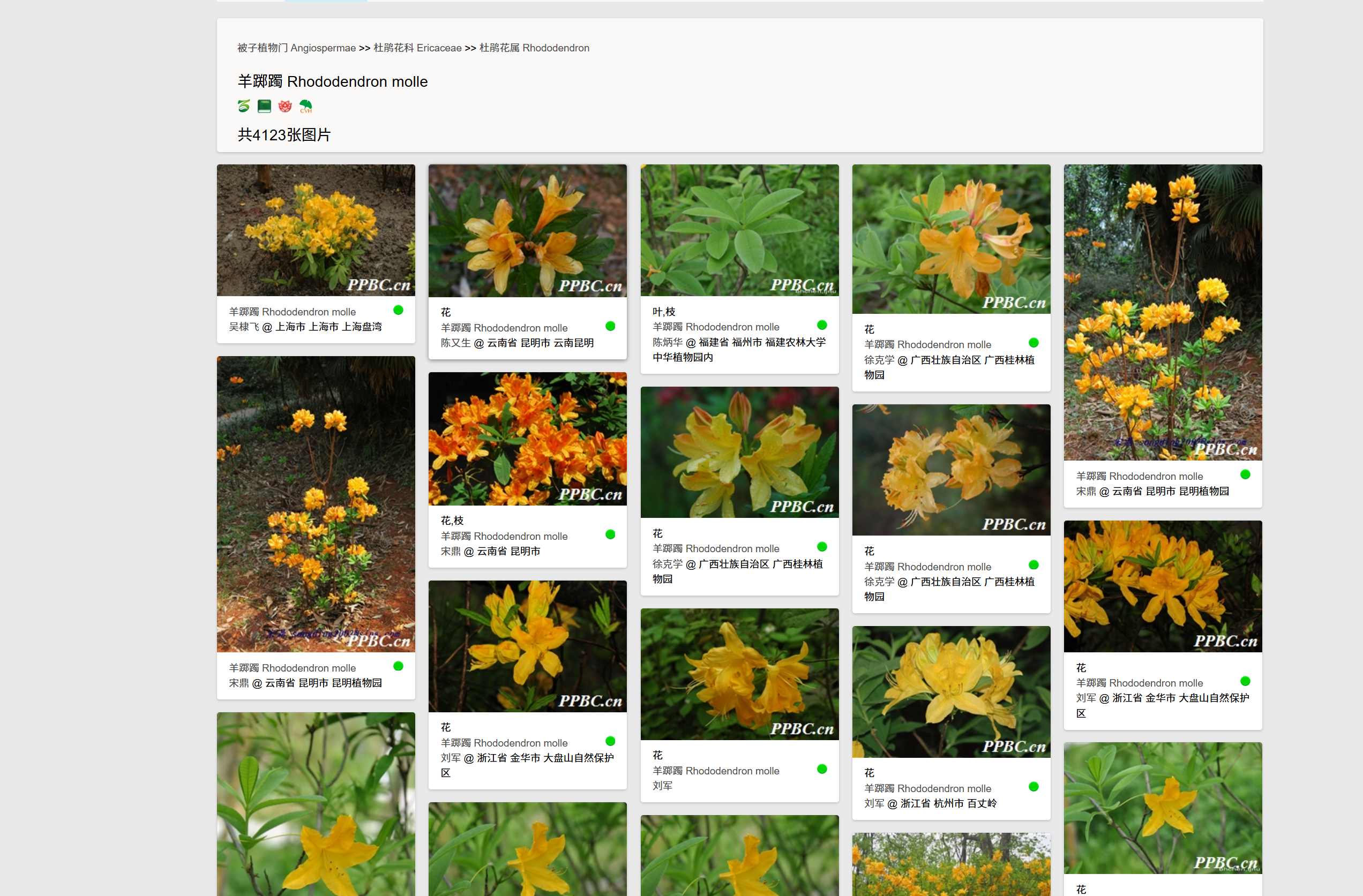Open orange flower cluster photo by 宋鼎 昆明市
Viewport: 1363px width, 896px height.
(527, 439)
